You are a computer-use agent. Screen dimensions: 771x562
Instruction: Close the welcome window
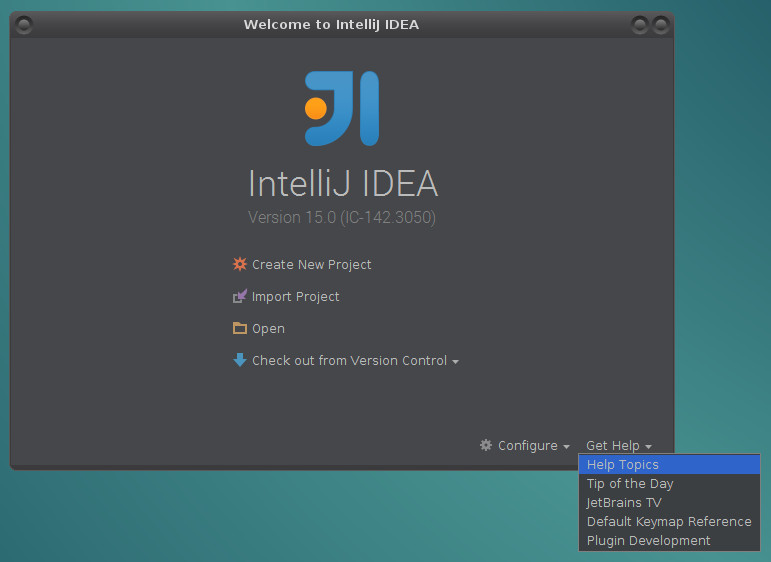pyautogui.click(x=661, y=25)
